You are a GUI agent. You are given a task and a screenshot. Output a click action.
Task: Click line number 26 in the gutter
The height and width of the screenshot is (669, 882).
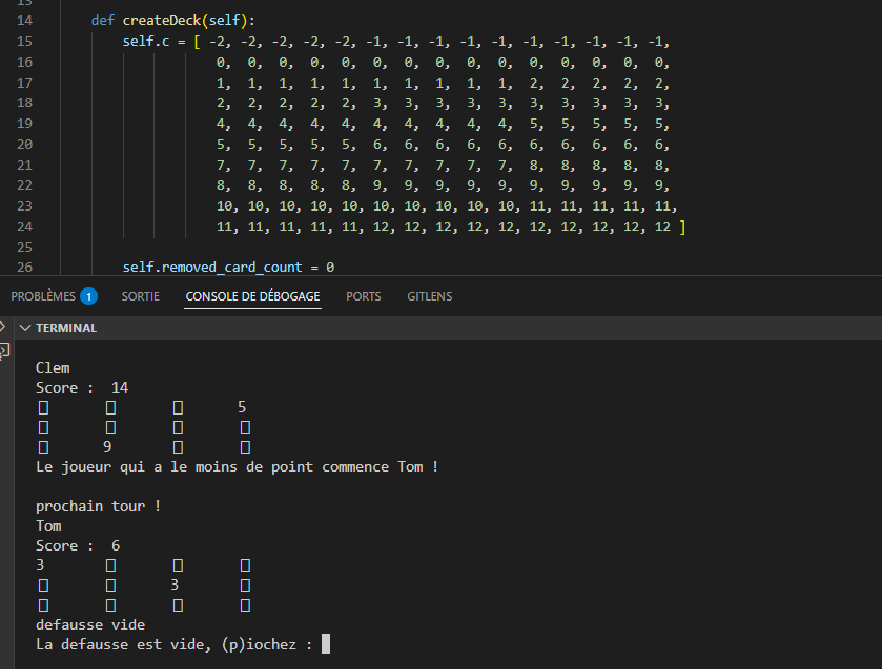[x=25, y=267]
